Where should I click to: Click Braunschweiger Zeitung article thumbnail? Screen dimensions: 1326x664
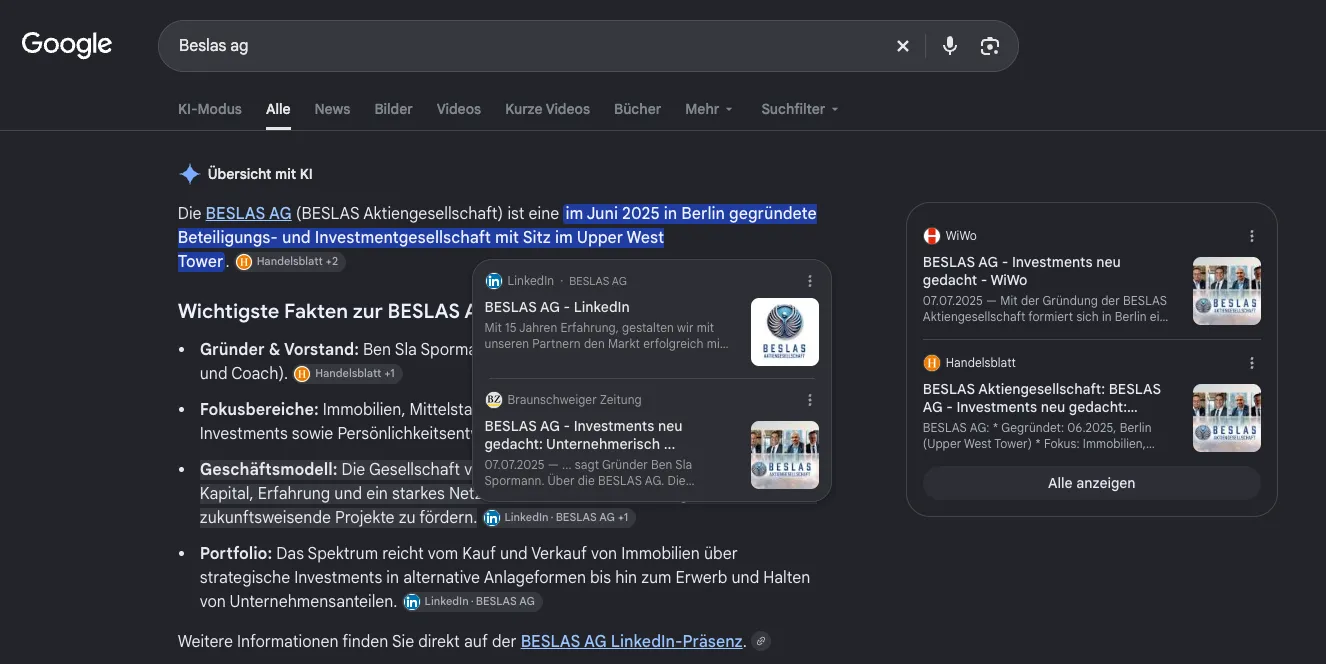pyautogui.click(x=785, y=454)
